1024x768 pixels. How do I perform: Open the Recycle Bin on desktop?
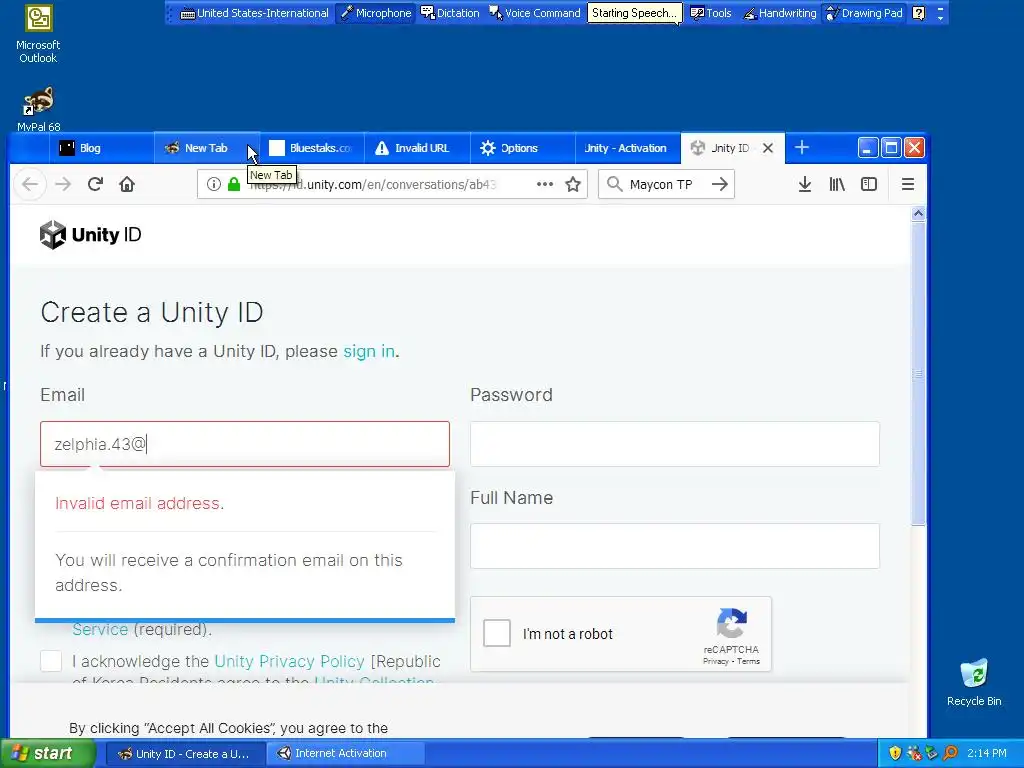point(974,682)
